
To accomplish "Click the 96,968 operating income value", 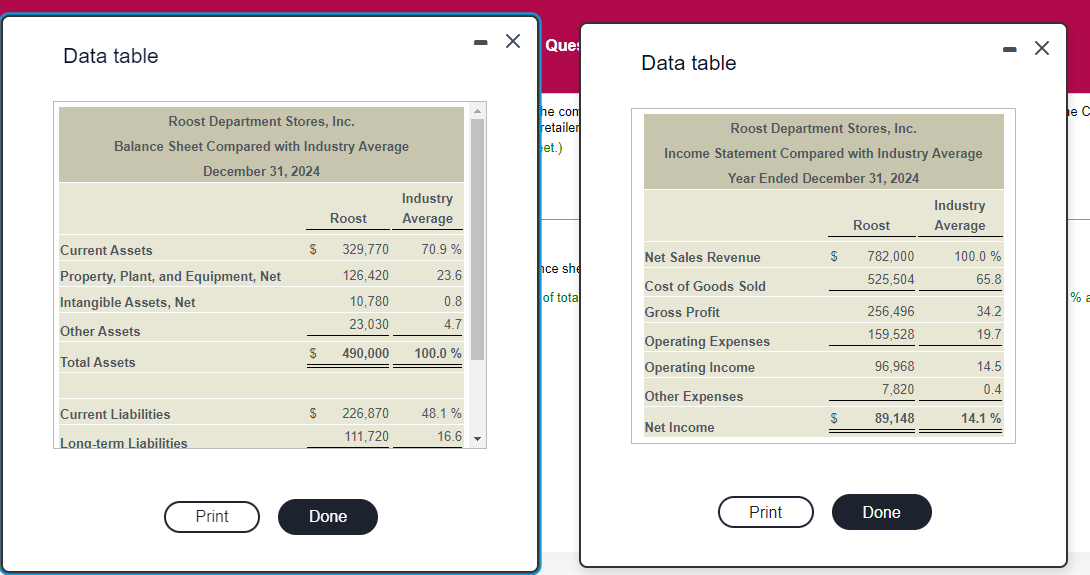I will click(894, 366).
